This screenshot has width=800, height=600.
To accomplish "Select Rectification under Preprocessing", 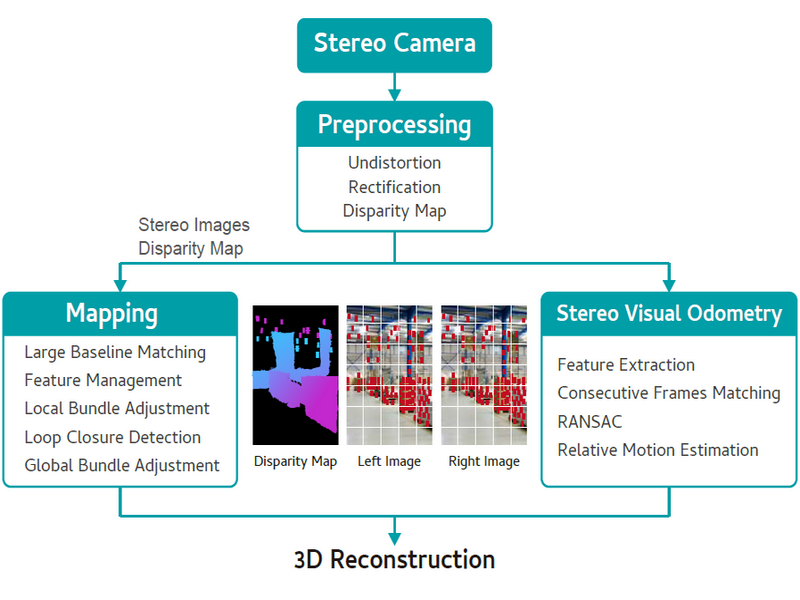I will (x=394, y=187).
